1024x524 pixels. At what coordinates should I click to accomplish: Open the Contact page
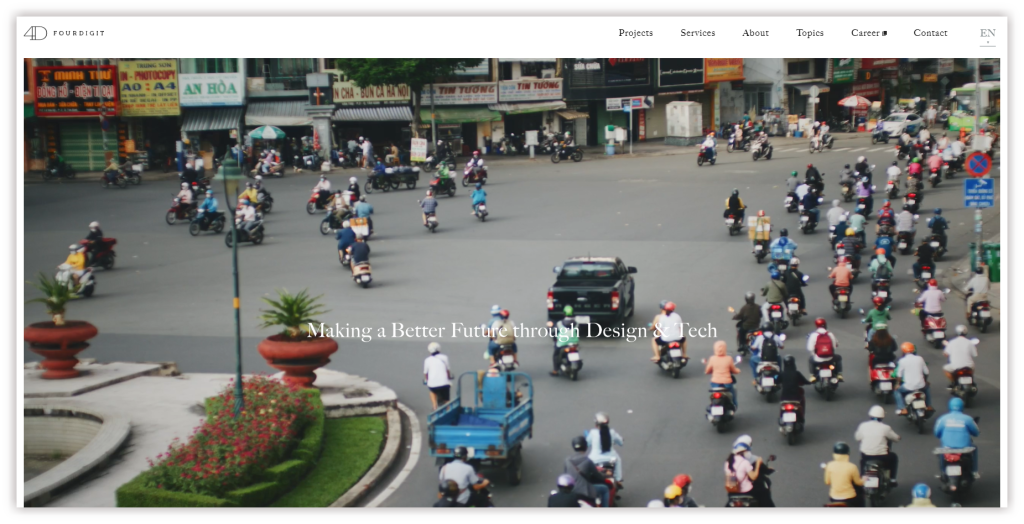pyautogui.click(x=930, y=33)
